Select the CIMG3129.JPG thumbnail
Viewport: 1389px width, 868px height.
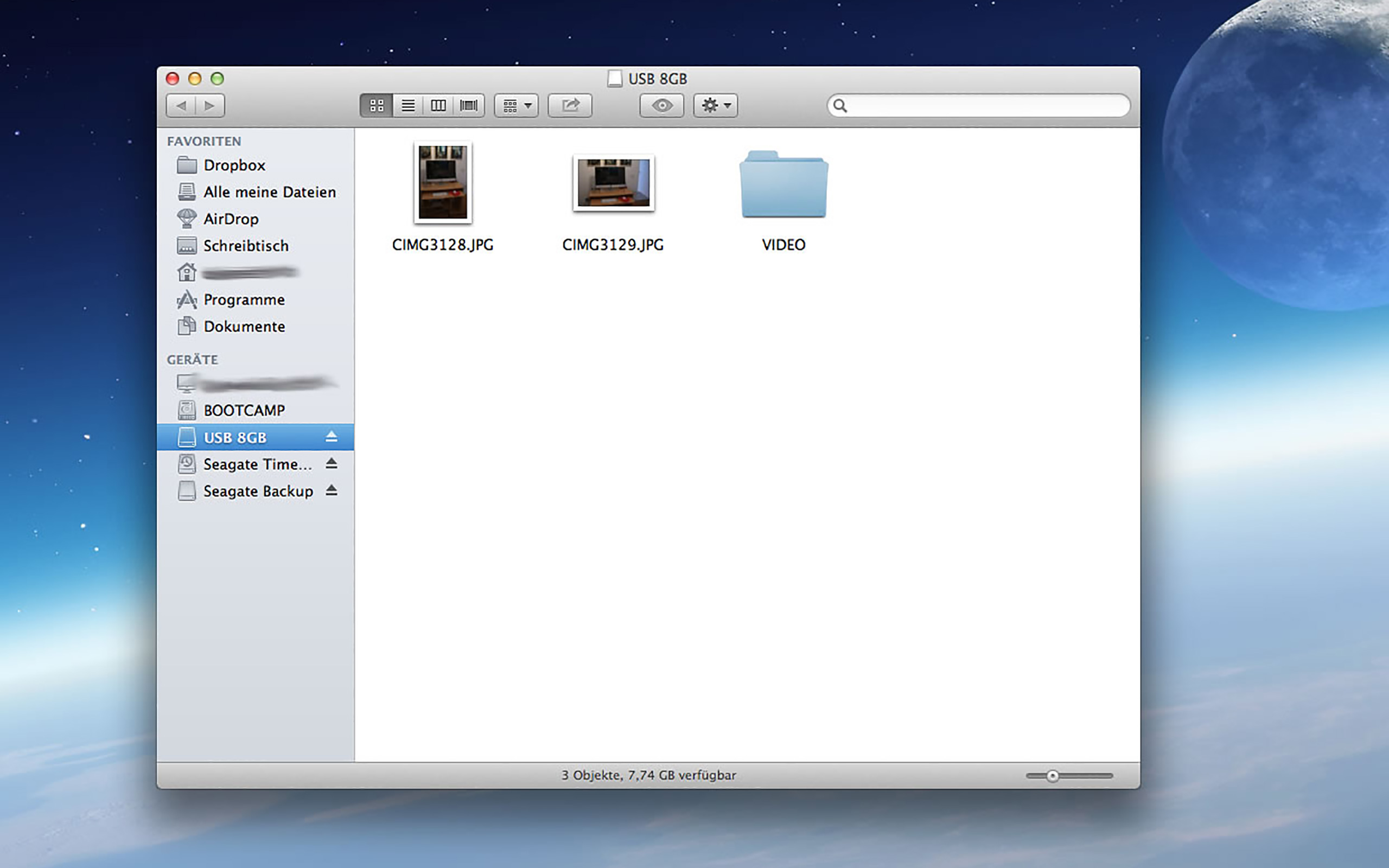pyautogui.click(x=613, y=183)
